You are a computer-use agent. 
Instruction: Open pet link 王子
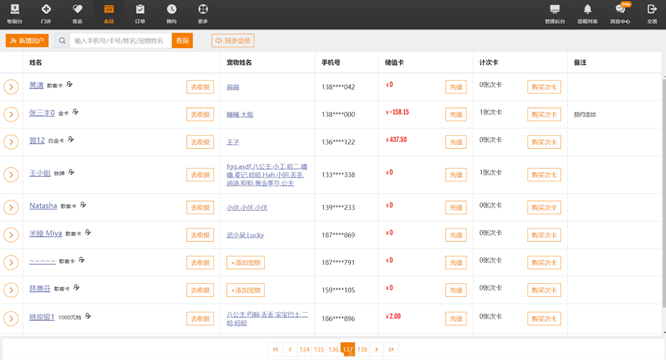pyautogui.click(x=233, y=142)
